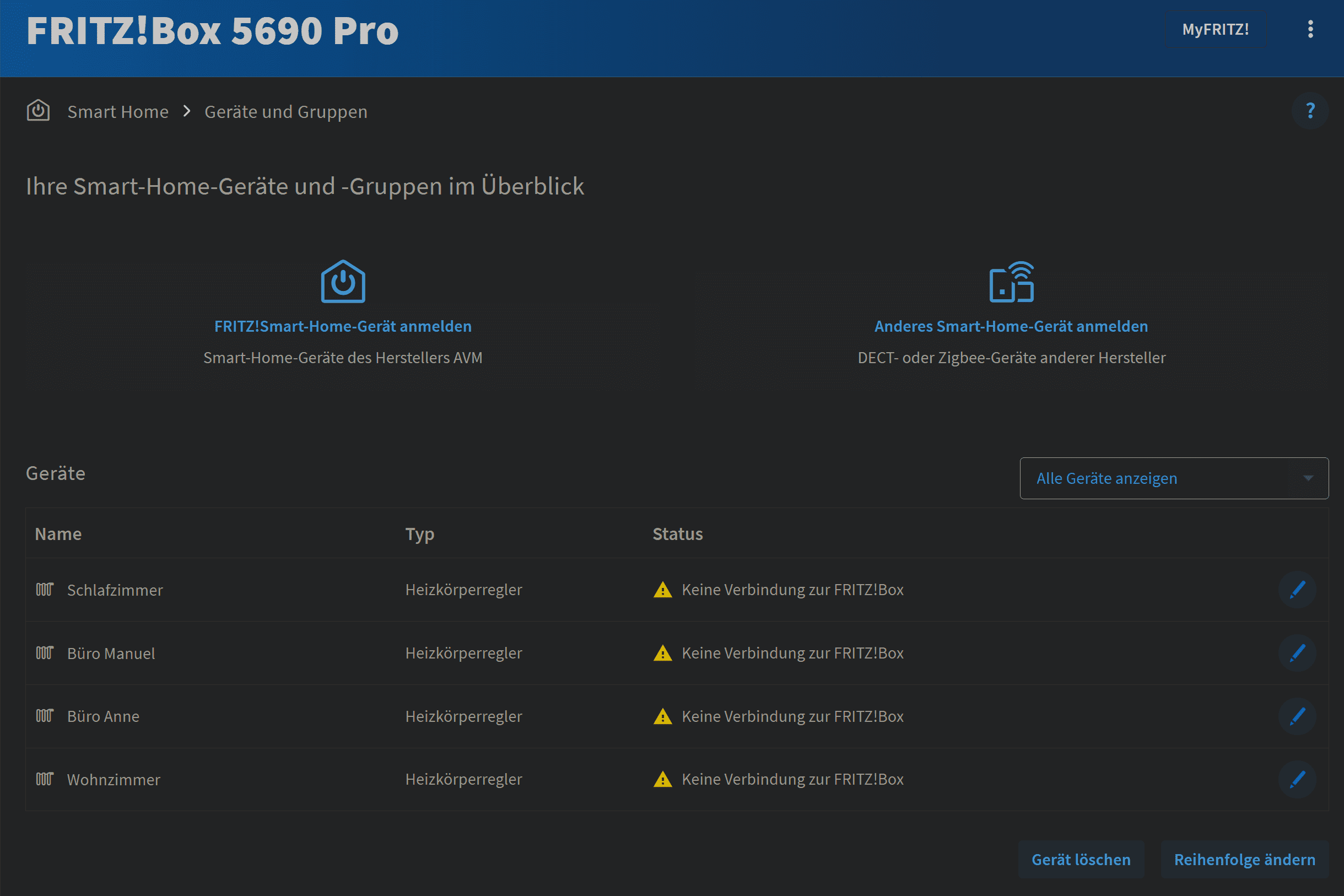
Task: Click warning triangle in Wohnzimmer row
Action: click(x=663, y=779)
